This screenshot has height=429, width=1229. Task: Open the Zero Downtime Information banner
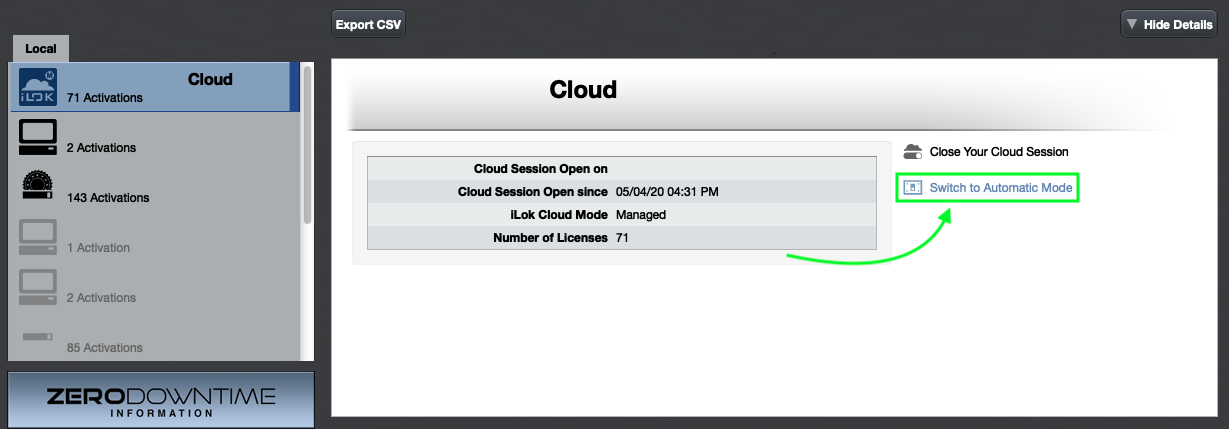tap(161, 400)
